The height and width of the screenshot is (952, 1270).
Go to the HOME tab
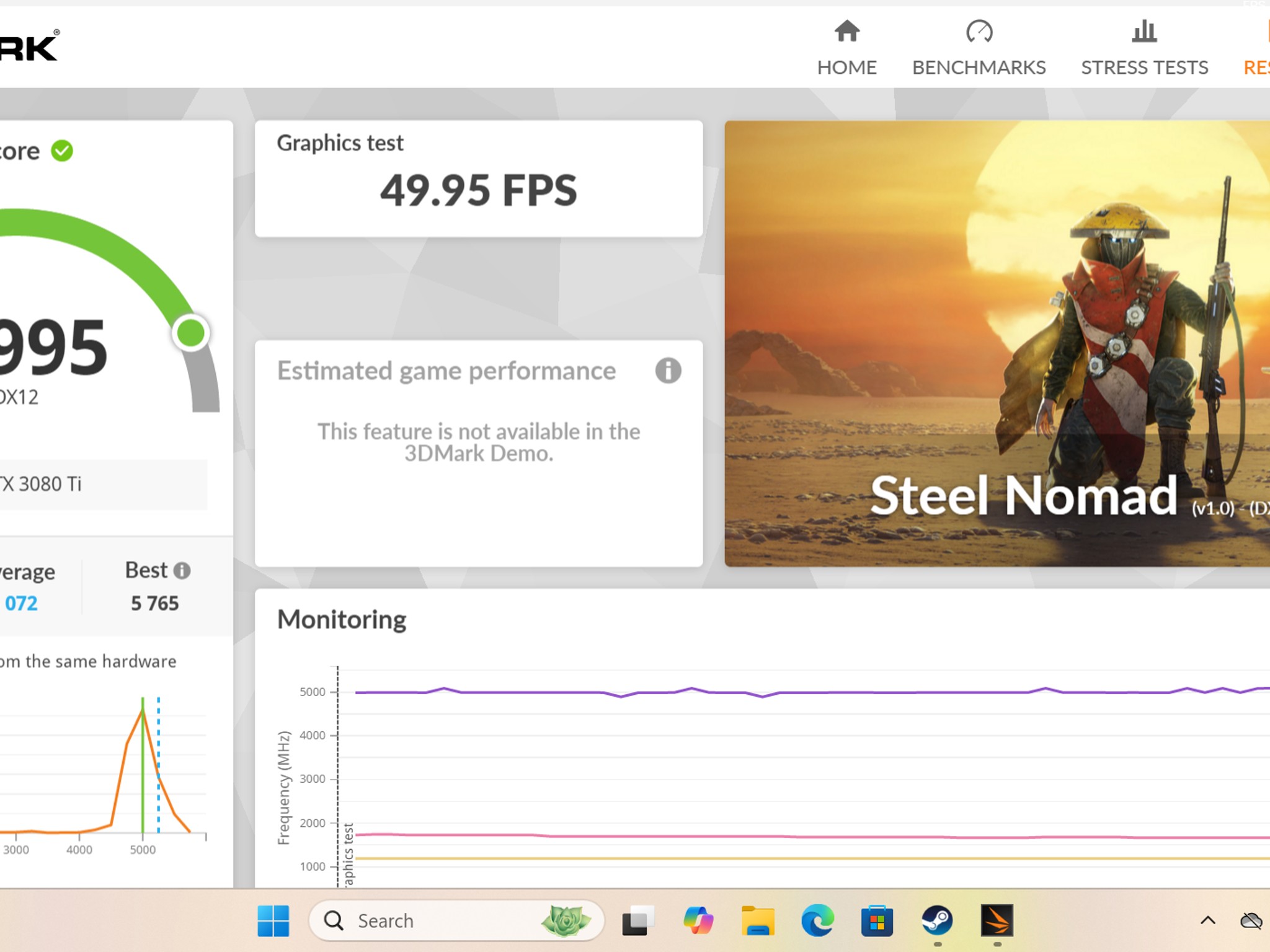coord(846,48)
